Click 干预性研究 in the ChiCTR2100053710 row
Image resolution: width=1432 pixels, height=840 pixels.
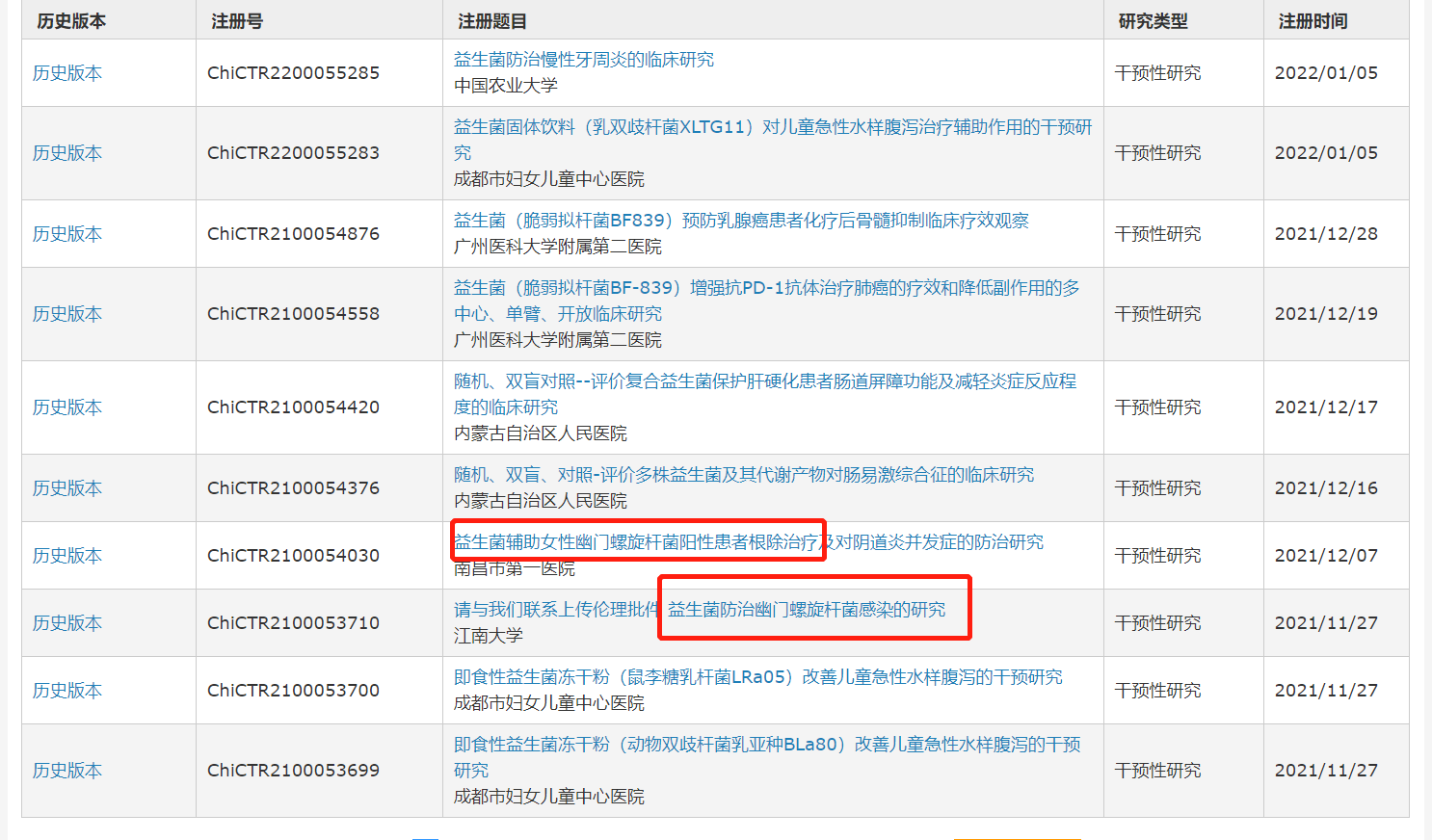pos(1158,623)
